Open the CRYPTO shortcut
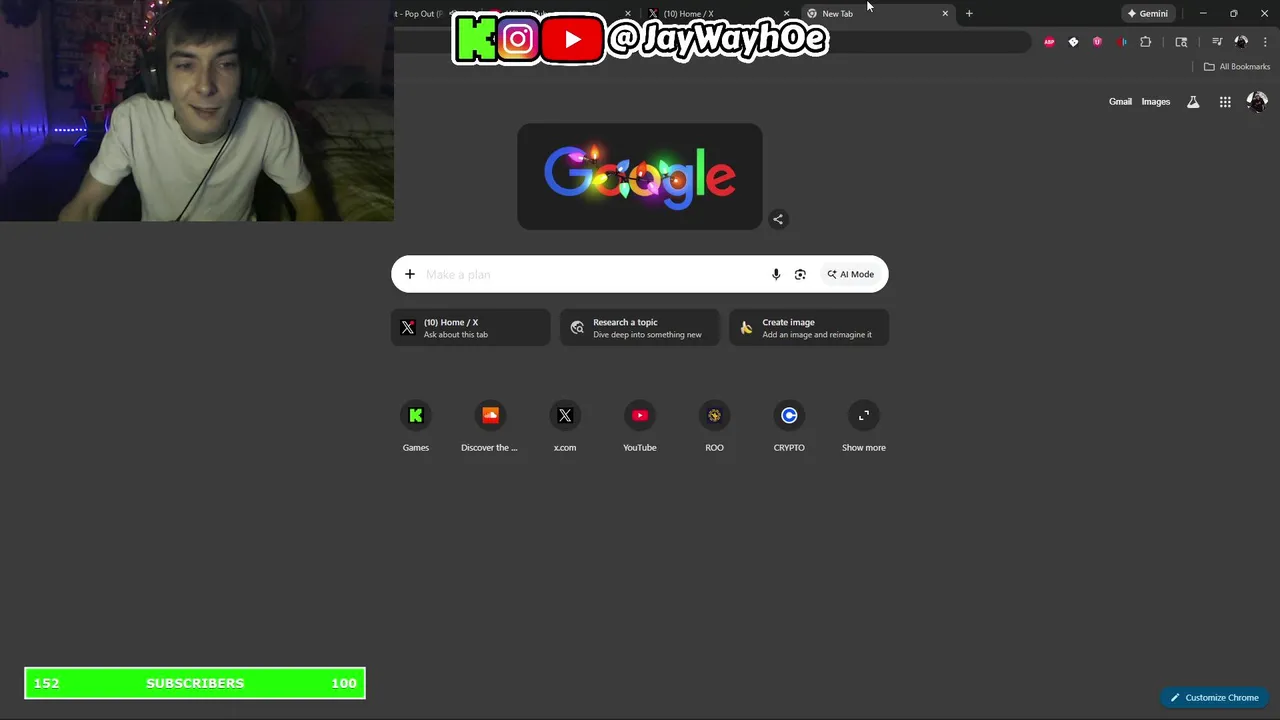The width and height of the screenshot is (1280, 720). [789, 427]
